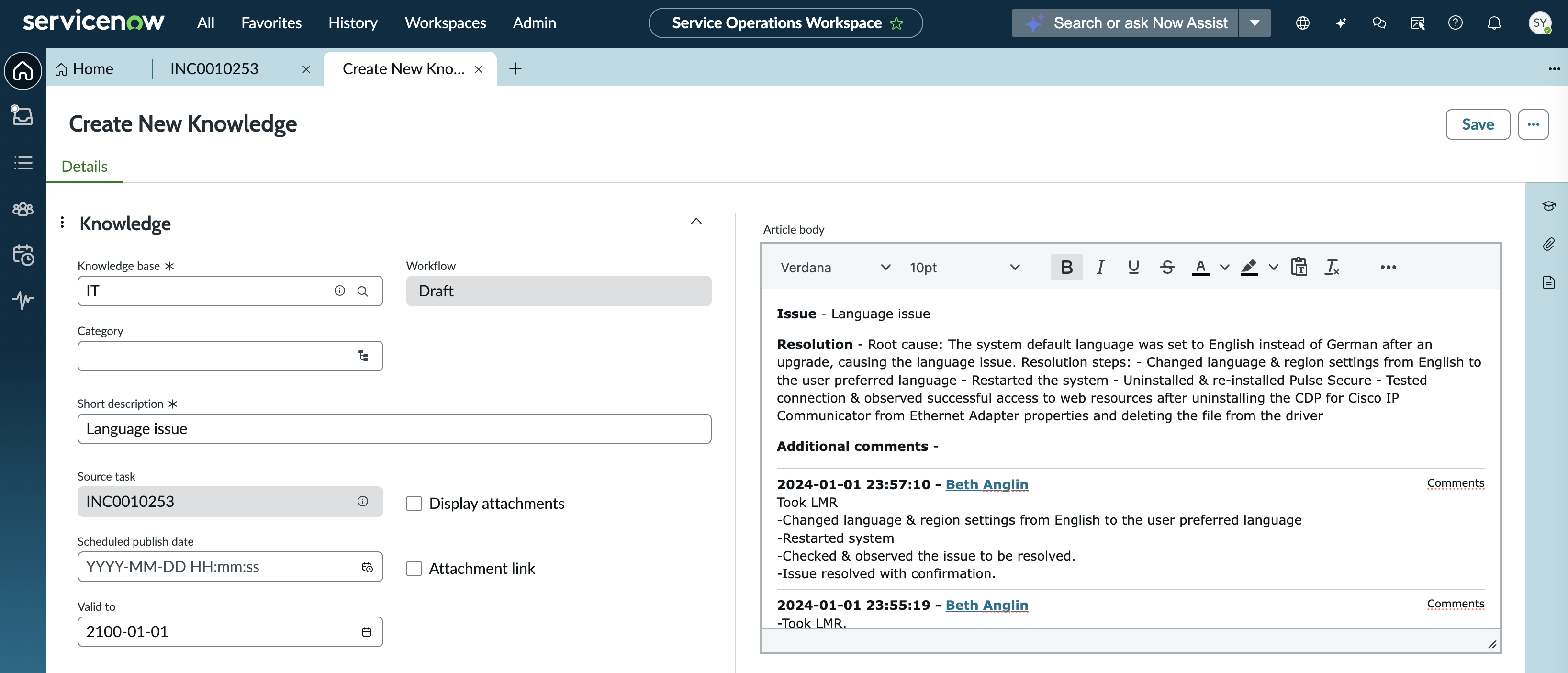Open the SY user avatar menu
The width and height of the screenshot is (1568, 673).
coord(1540,23)
